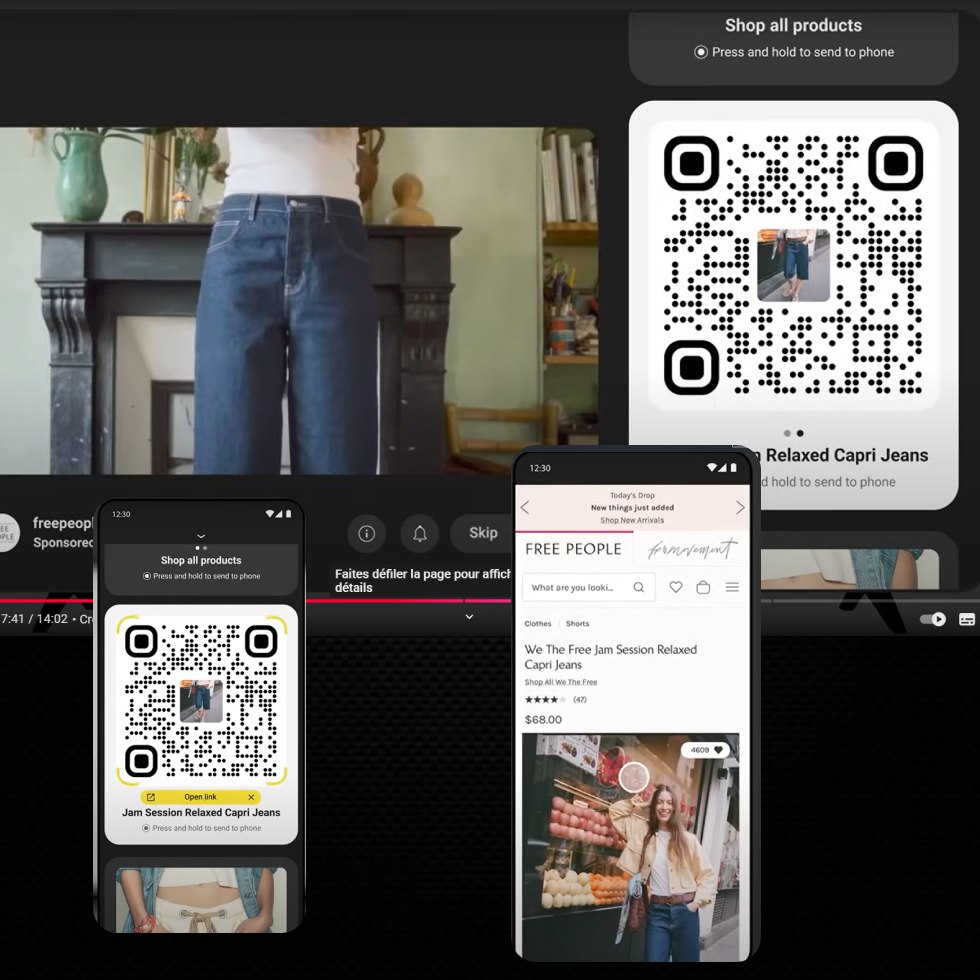Open the subtitles captions icon in the player bar
Viewport: 980px width, 980px height.
point(966,619)
